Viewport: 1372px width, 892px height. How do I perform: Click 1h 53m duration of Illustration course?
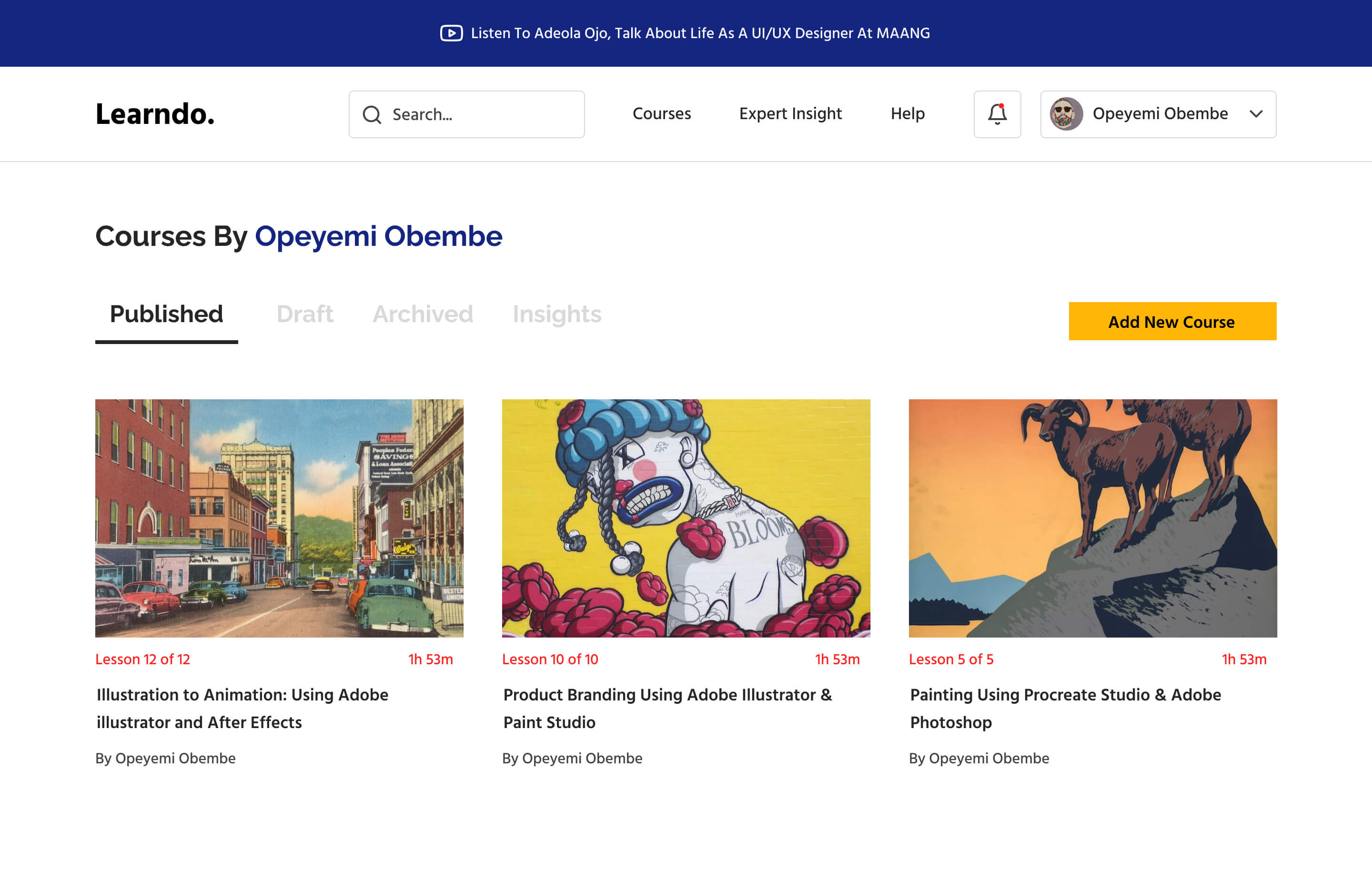tap(431, 659)
